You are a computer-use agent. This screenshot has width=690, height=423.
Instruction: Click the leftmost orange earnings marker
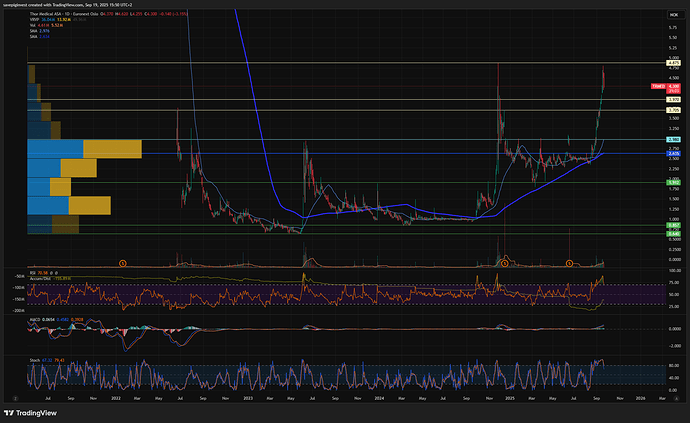pyautogui.click(x=122, y=262)
